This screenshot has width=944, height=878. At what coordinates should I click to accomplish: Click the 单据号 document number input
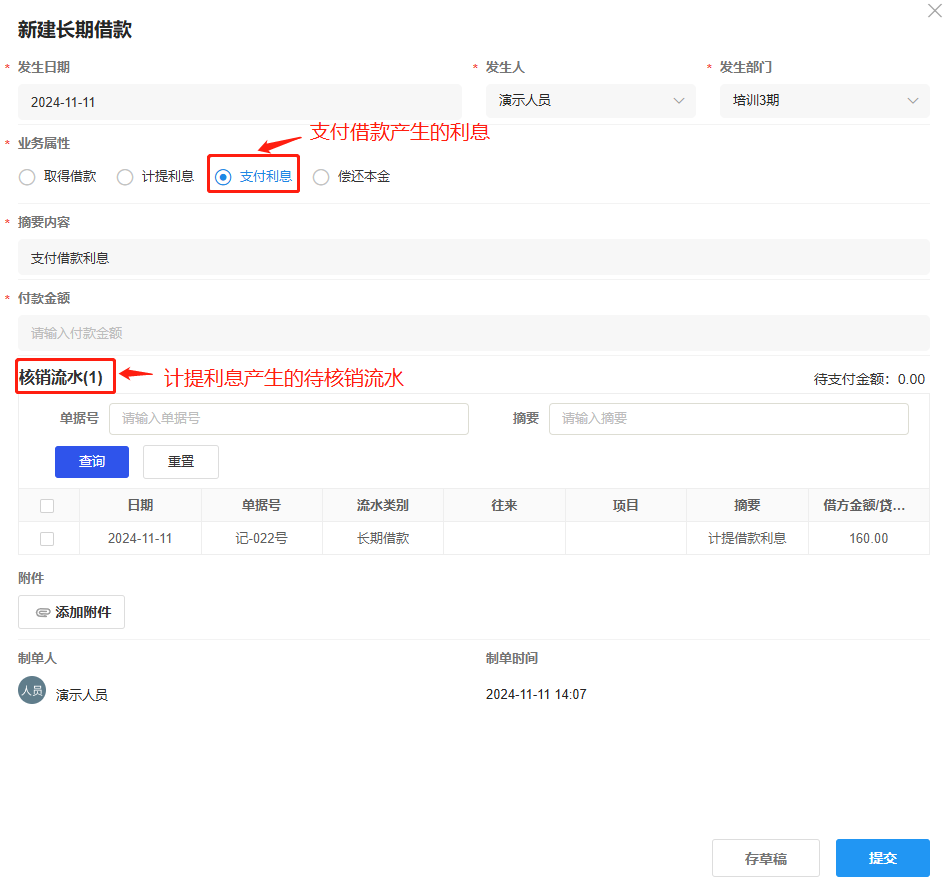pyautogui.click(x=289, y=418)
